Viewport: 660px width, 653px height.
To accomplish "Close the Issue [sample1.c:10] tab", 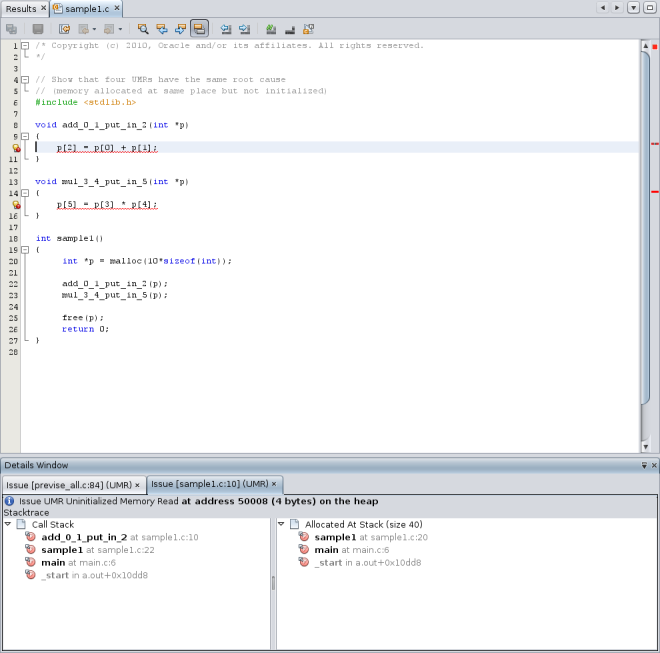I will tap(274, 484).
